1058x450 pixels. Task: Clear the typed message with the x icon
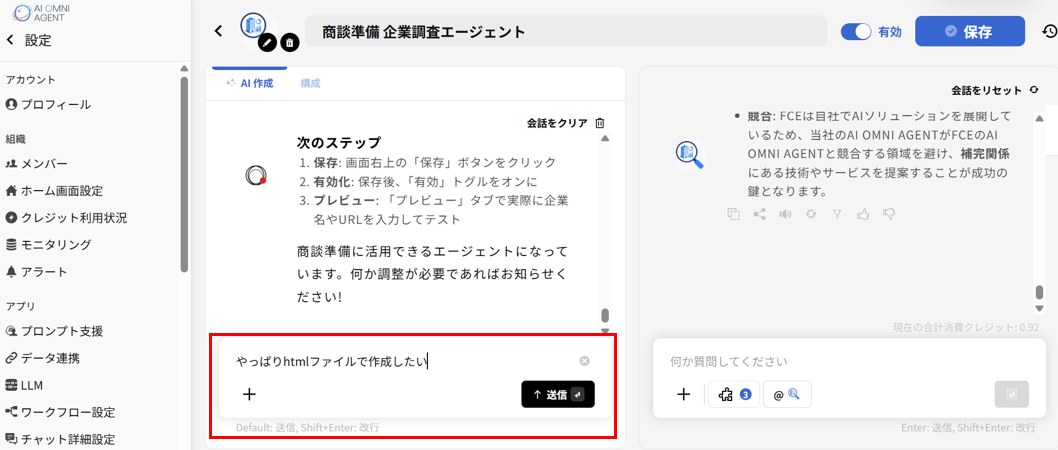[x=584, y=361]
